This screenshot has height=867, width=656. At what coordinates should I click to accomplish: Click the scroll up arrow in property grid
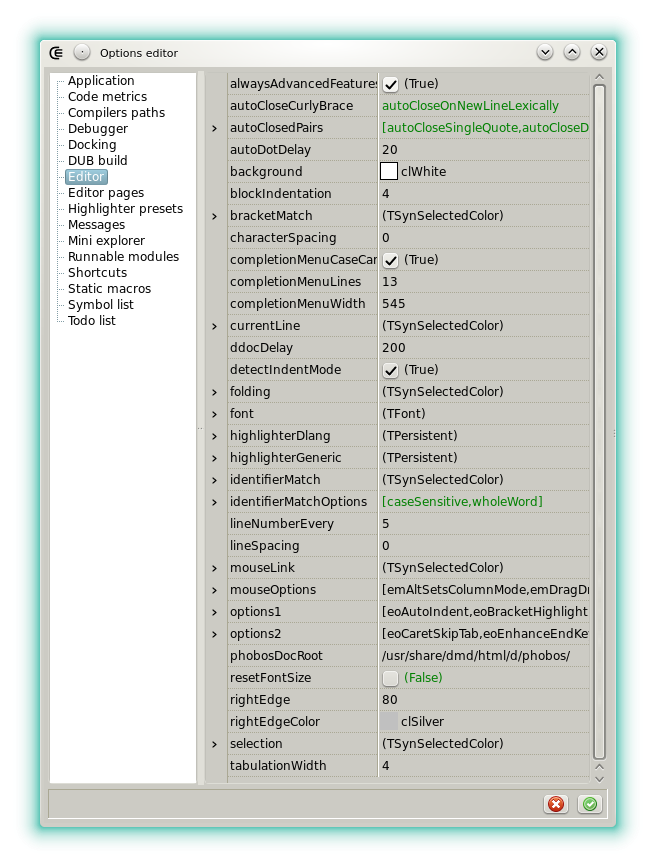pos(599,76)
